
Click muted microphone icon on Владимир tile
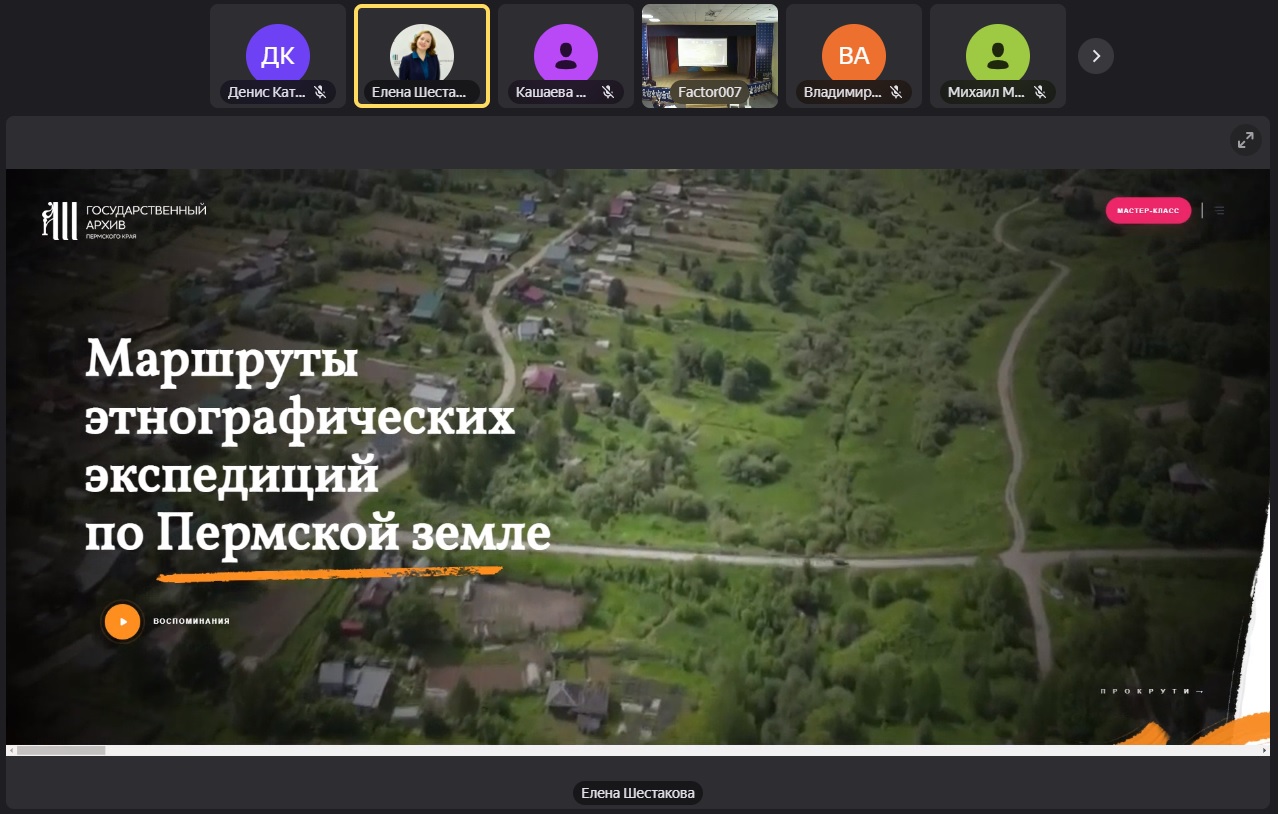coord(896,92)
